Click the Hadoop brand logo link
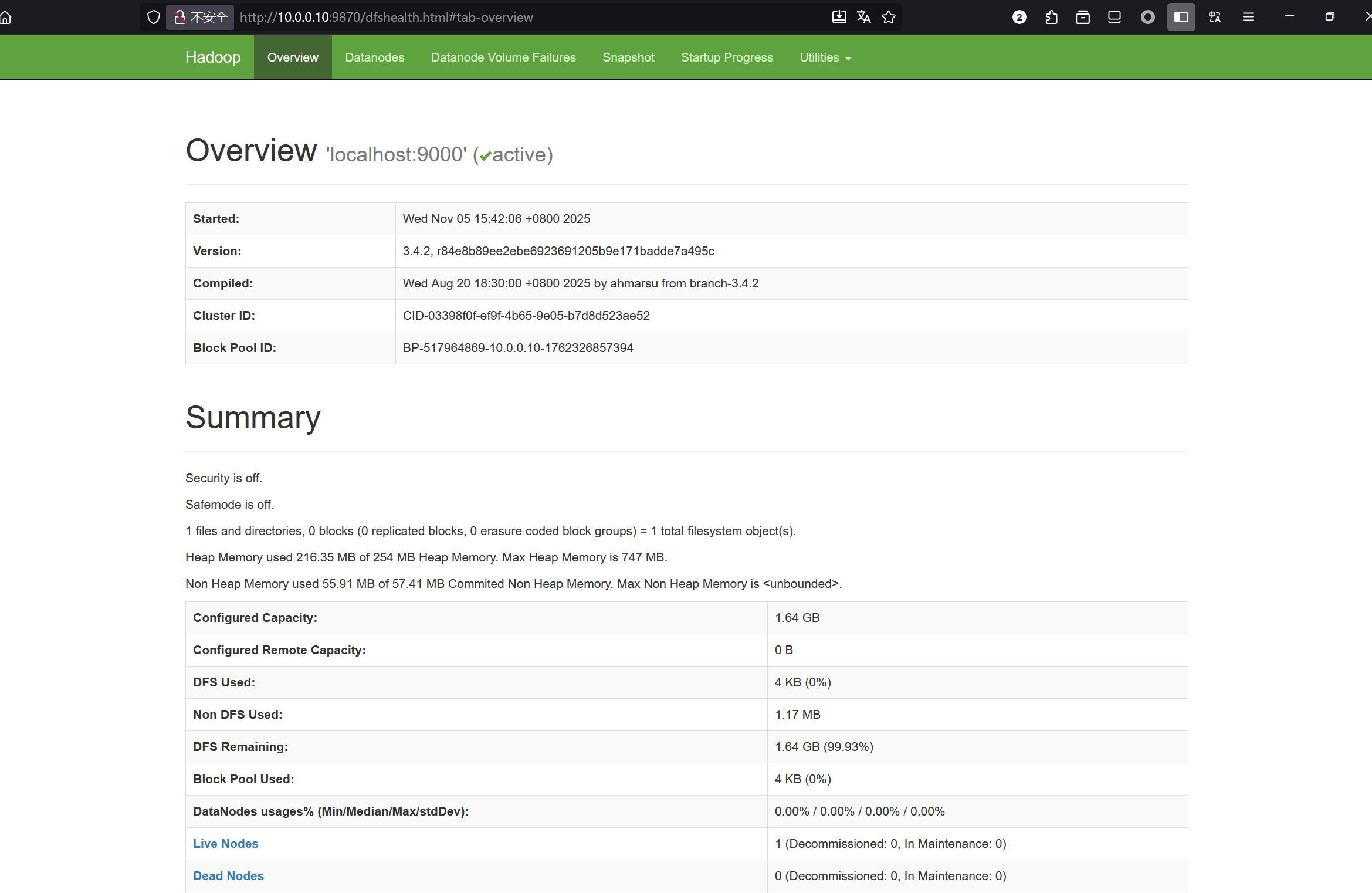1372x893 pixels. pyautogui.click(x=212, y=57)
